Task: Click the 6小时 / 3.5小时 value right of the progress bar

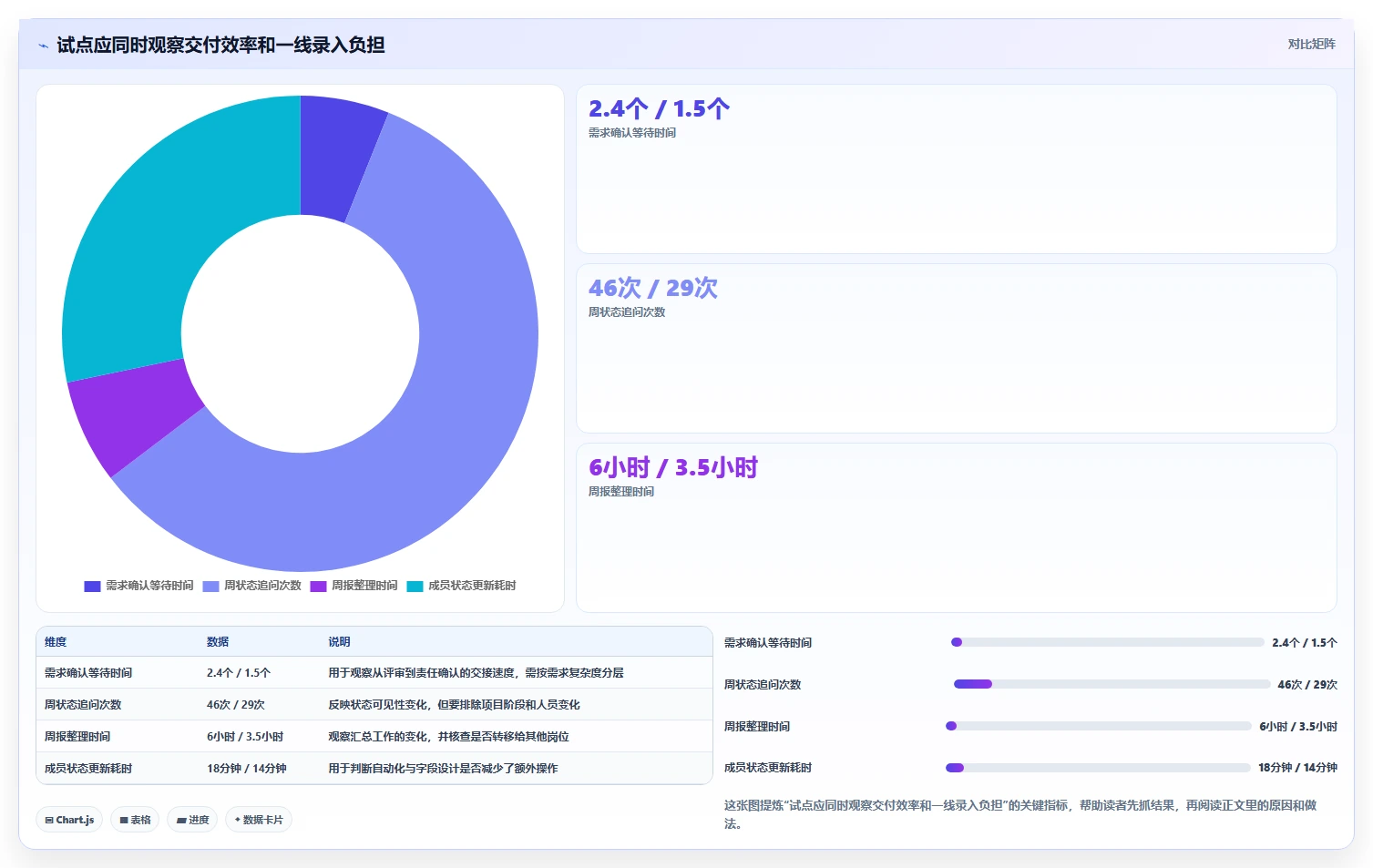Action: (1298, 727)
